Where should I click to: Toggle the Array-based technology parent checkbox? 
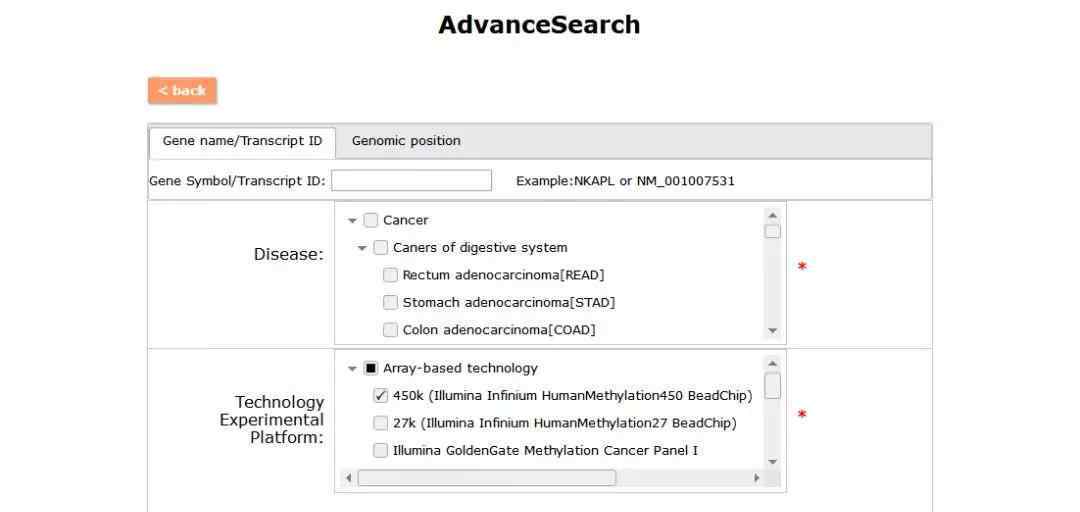371,368
